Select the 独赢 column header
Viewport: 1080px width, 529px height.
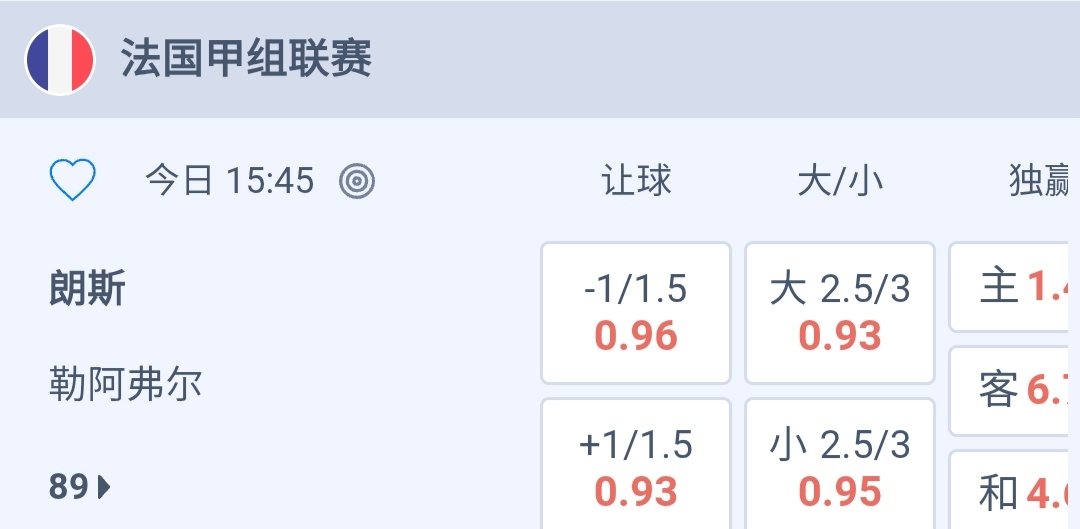click(x=1040, y=181)
